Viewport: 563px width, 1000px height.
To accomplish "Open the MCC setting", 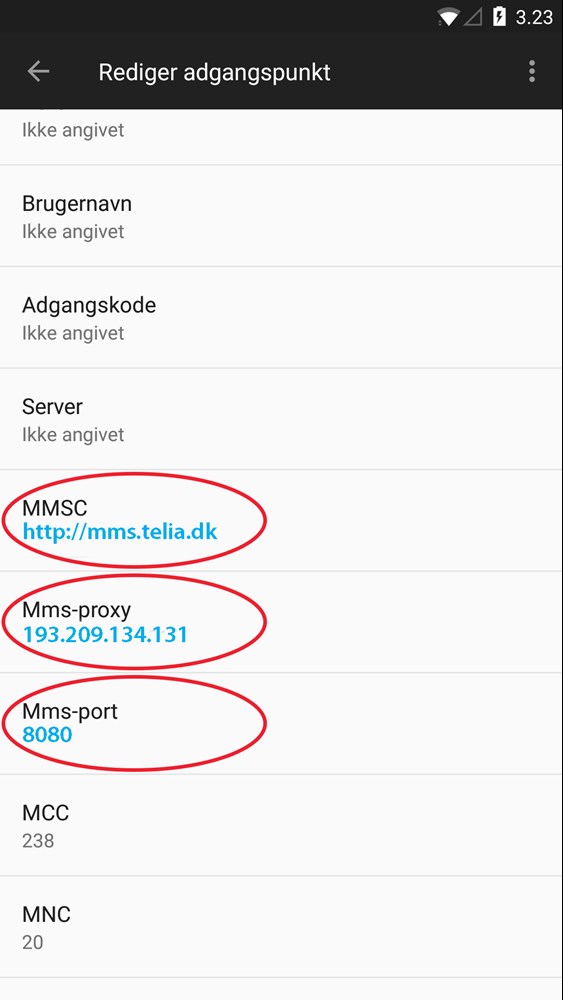I will pos(281,825).
